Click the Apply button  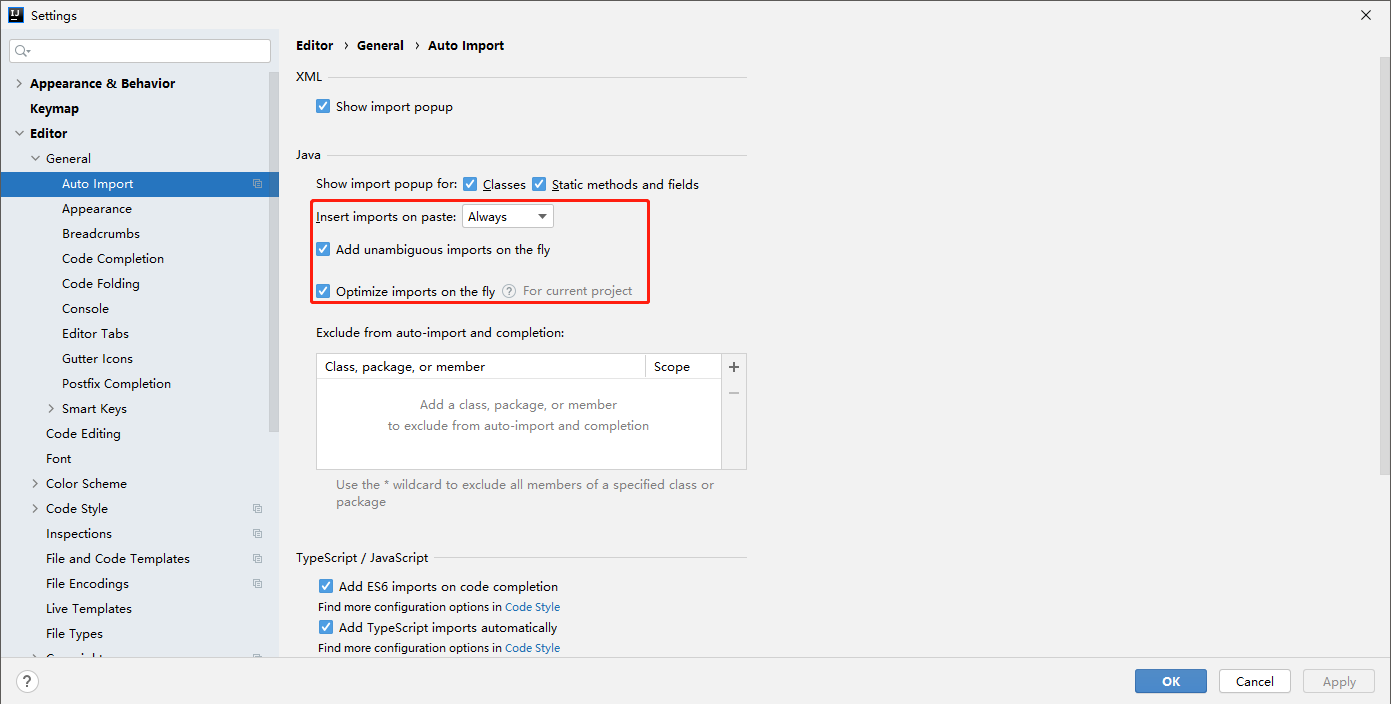[1339, 682]
